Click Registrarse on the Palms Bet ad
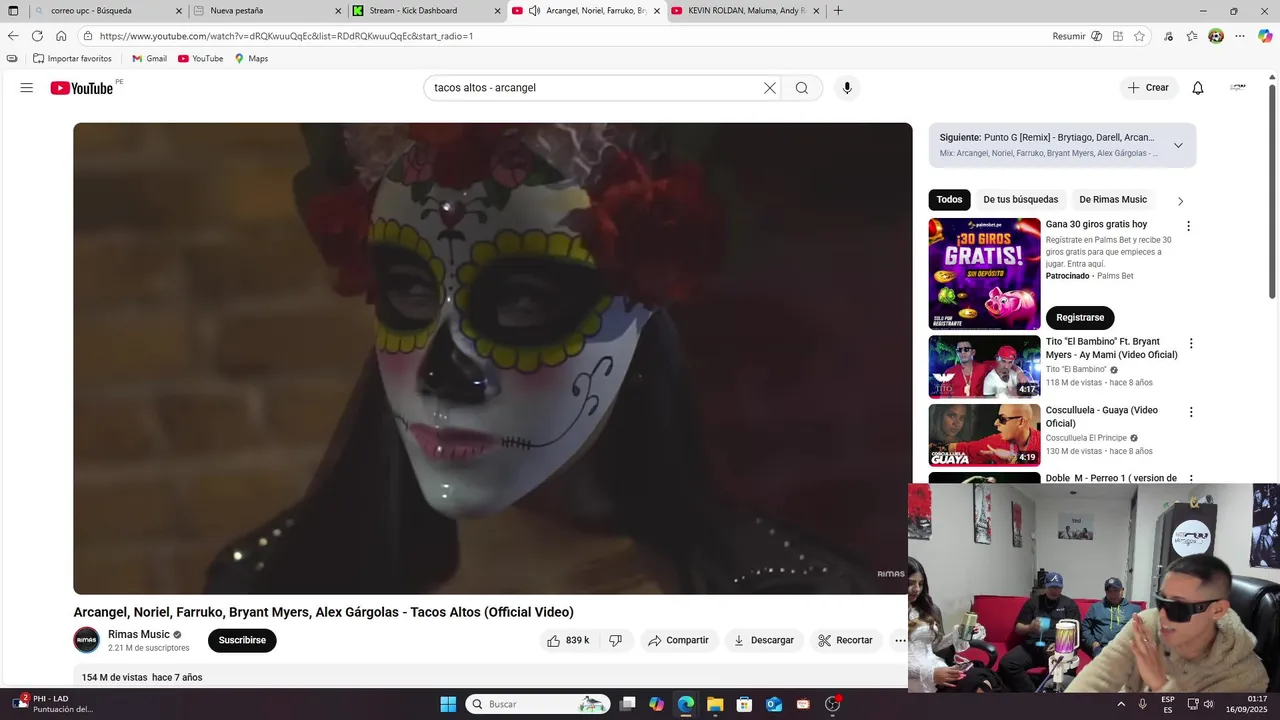The height and width of the screenshot is (720, 1280). (1080, 317)
